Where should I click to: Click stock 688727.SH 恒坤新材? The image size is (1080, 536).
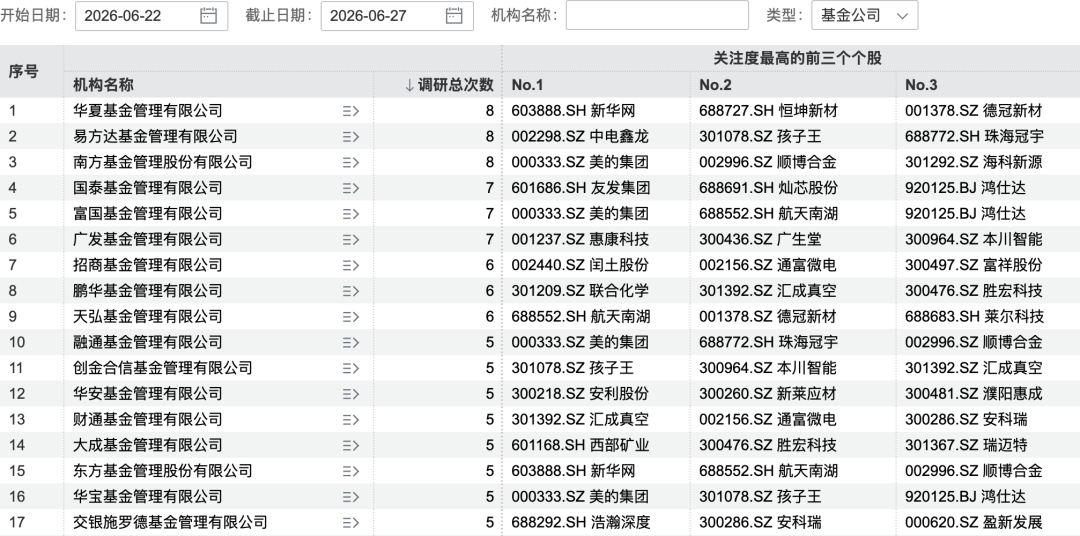pyautogui.click(x=768, y=111)
